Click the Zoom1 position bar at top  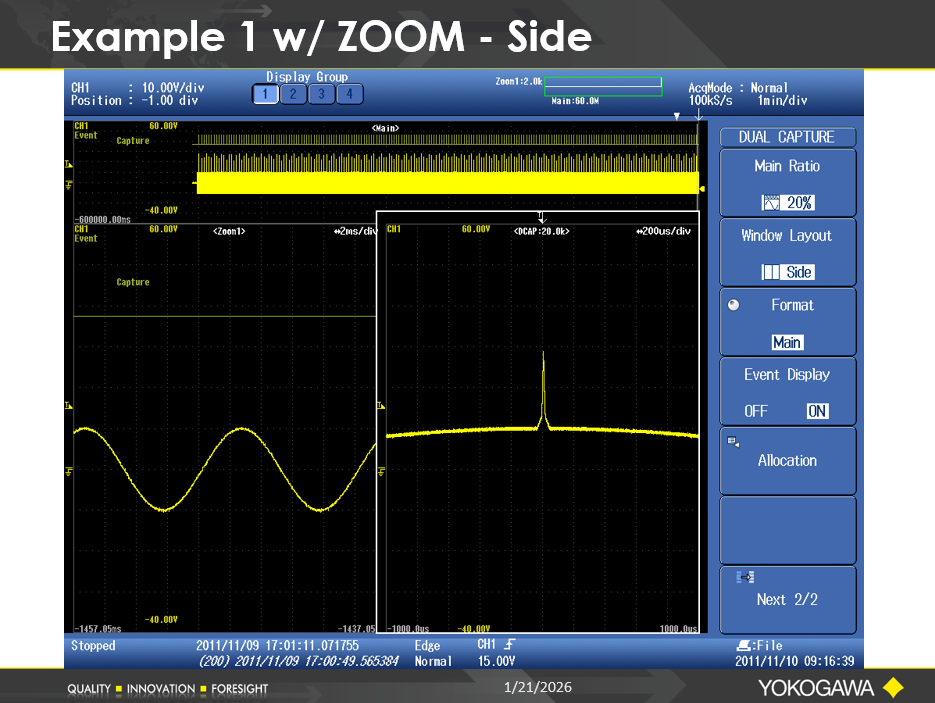pos(603,88)
